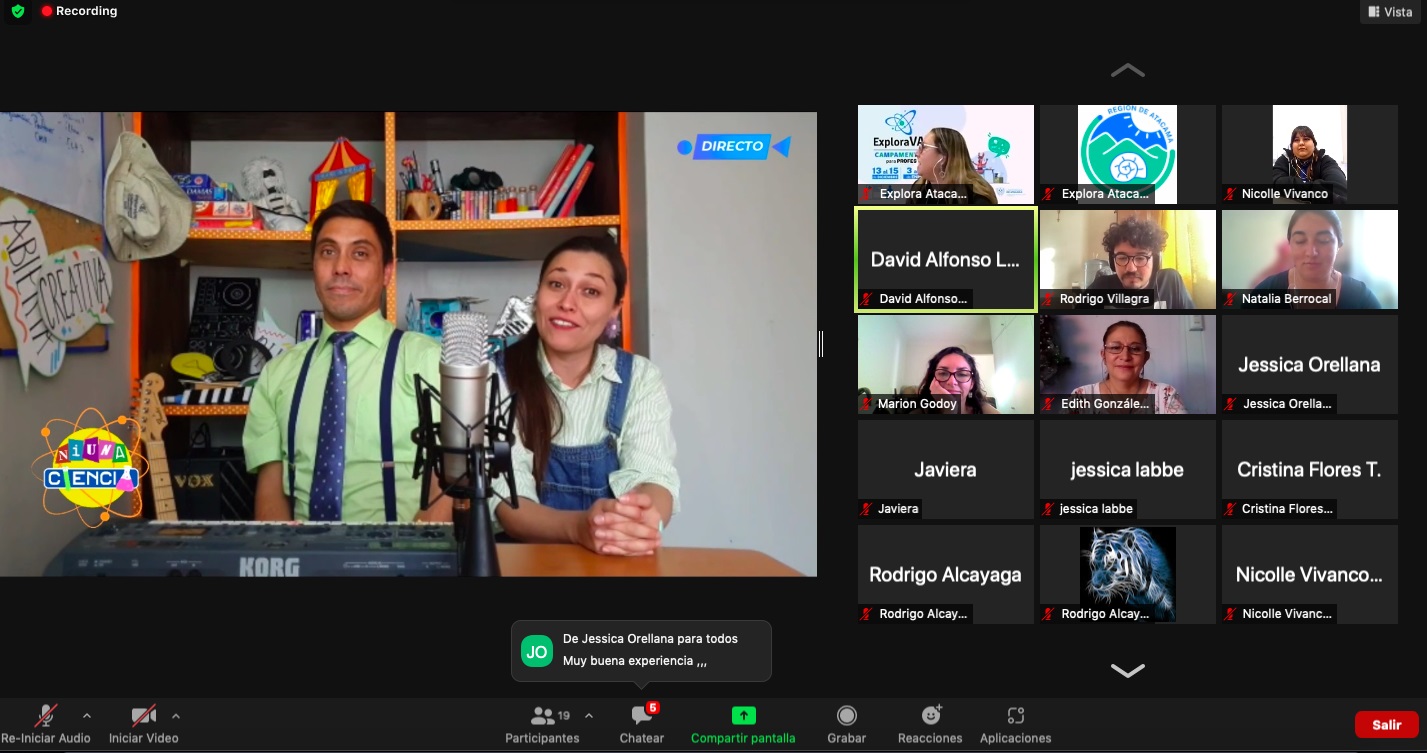Open the Vista view menu
This screenshot has width=1427, height=753.
[x=1389, y=12]
